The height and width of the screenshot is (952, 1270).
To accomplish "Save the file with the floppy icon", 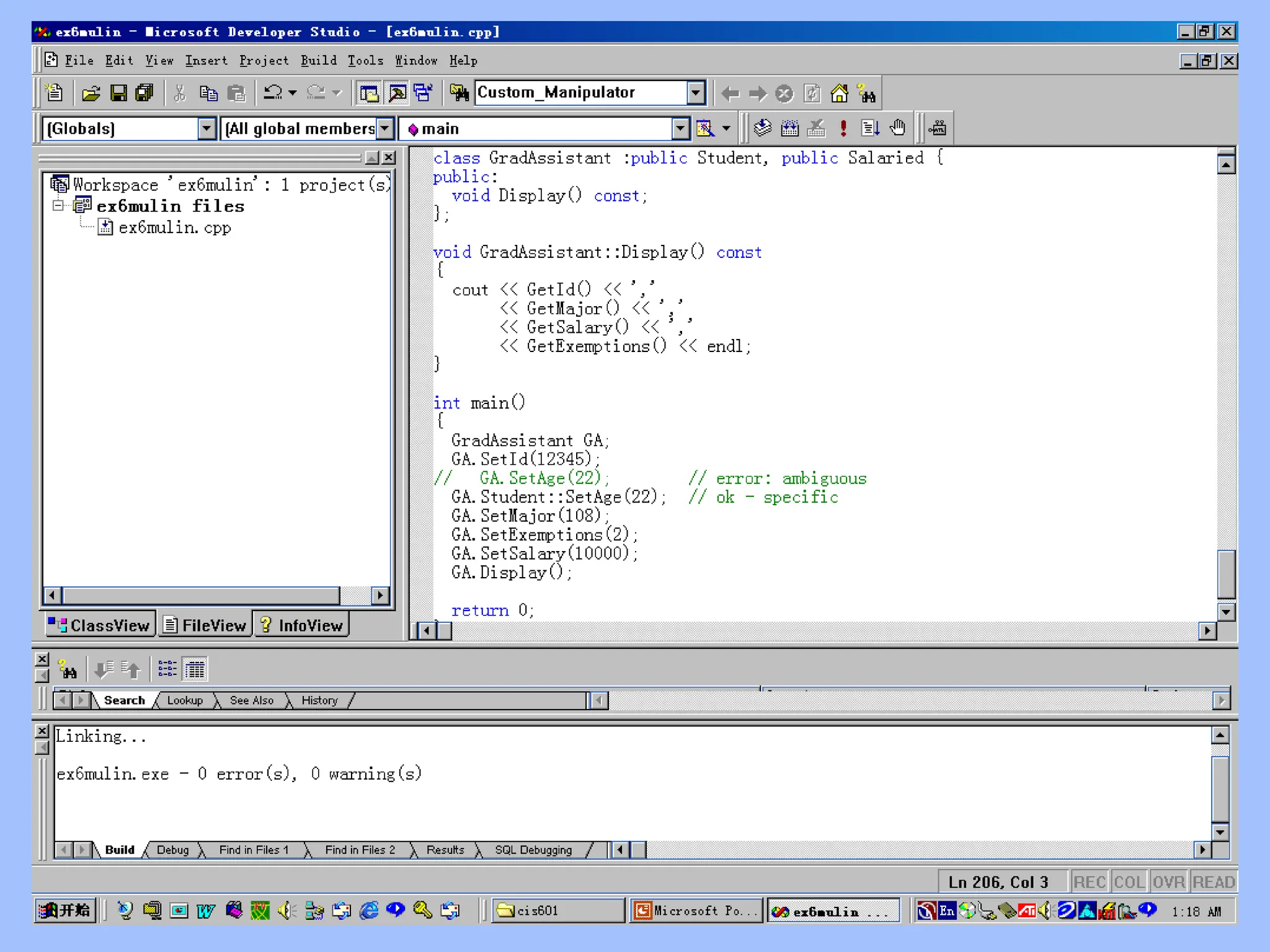I will [118, 93].
